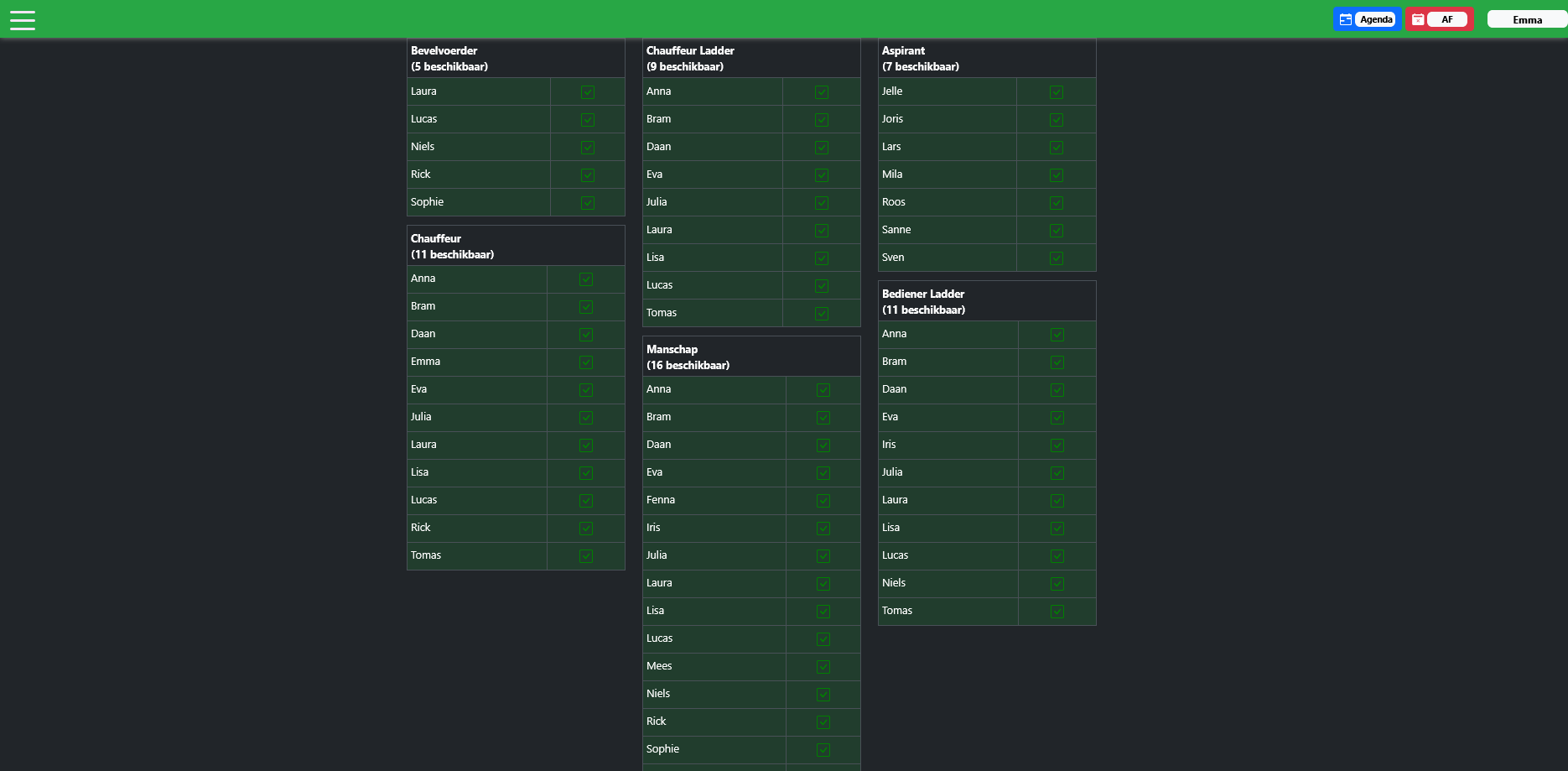1568x771 pixels.
Task: Uncheck Lucas in the Chauffeur Ladder list
Action: point(821,285)
